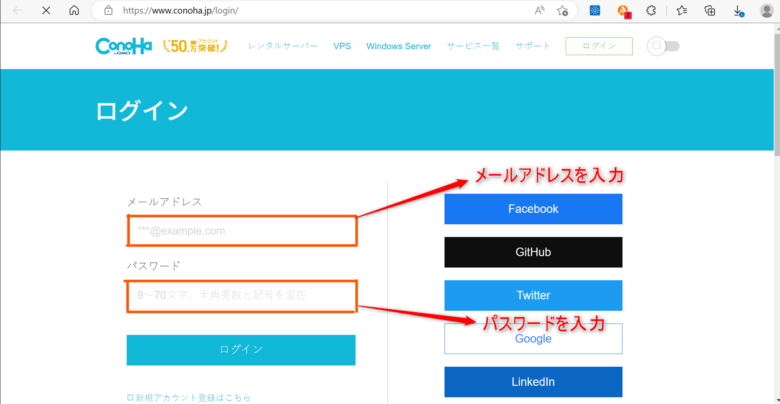Focus the メールアドレス input field

click(x=242, y=231)
